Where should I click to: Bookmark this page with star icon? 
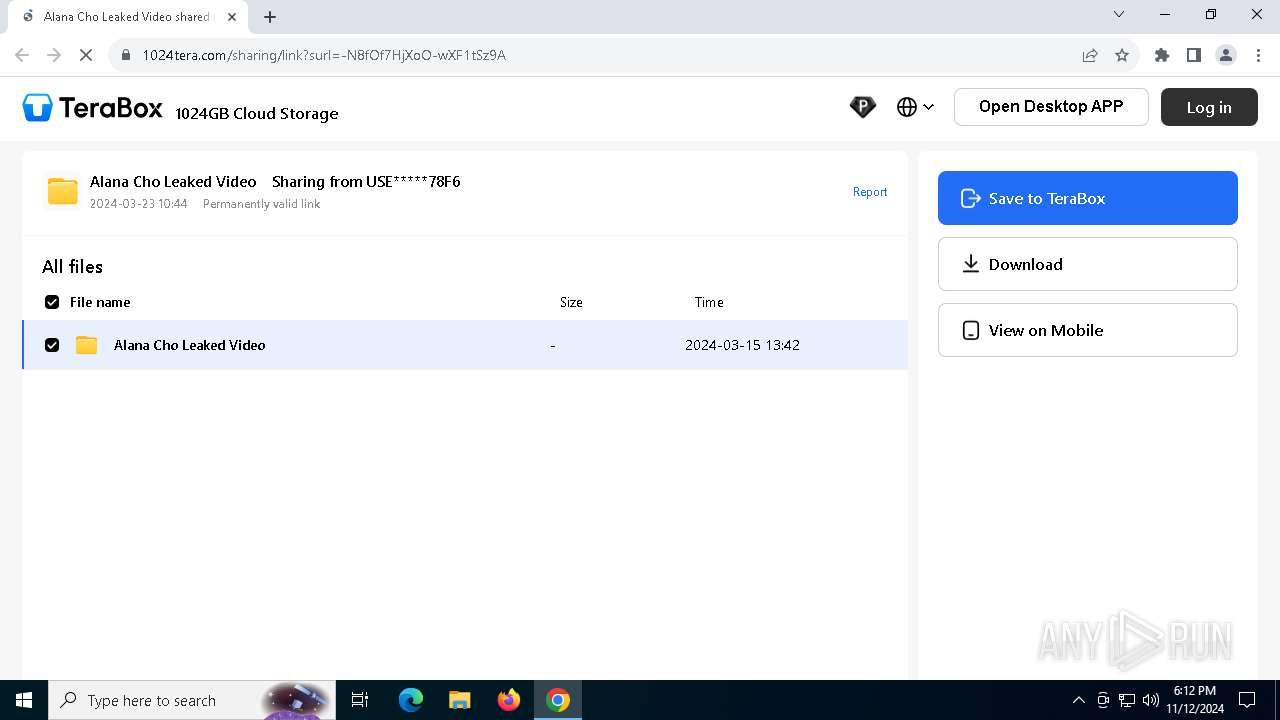(1122, 55)
